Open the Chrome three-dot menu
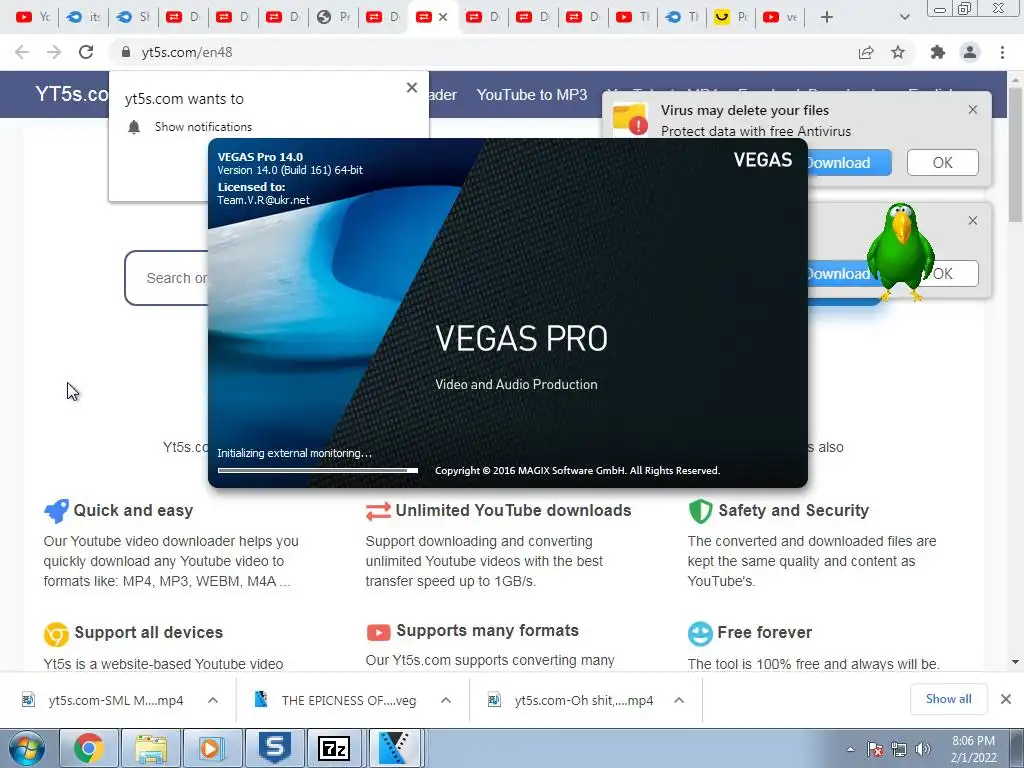The height and width of the screenshot is (768, 1024). (x=1002, y=52)
